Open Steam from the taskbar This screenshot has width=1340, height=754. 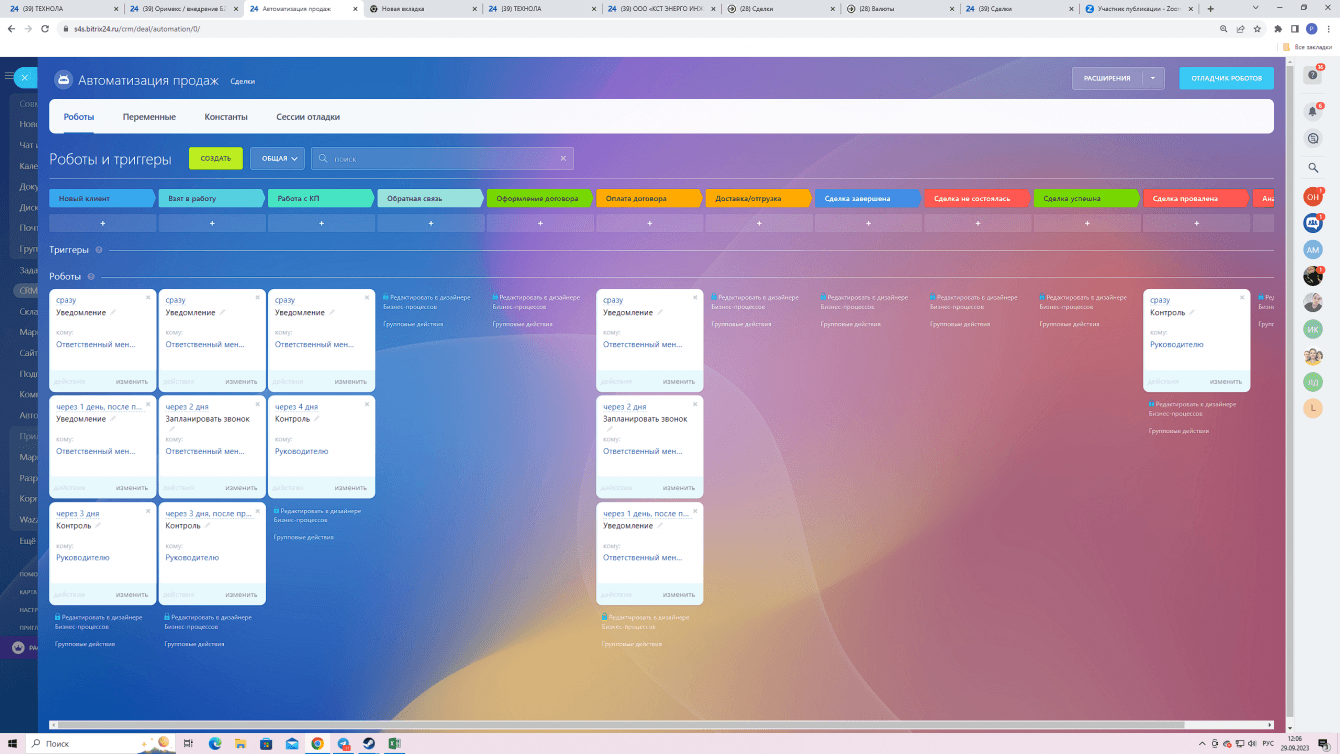[369, 743]
